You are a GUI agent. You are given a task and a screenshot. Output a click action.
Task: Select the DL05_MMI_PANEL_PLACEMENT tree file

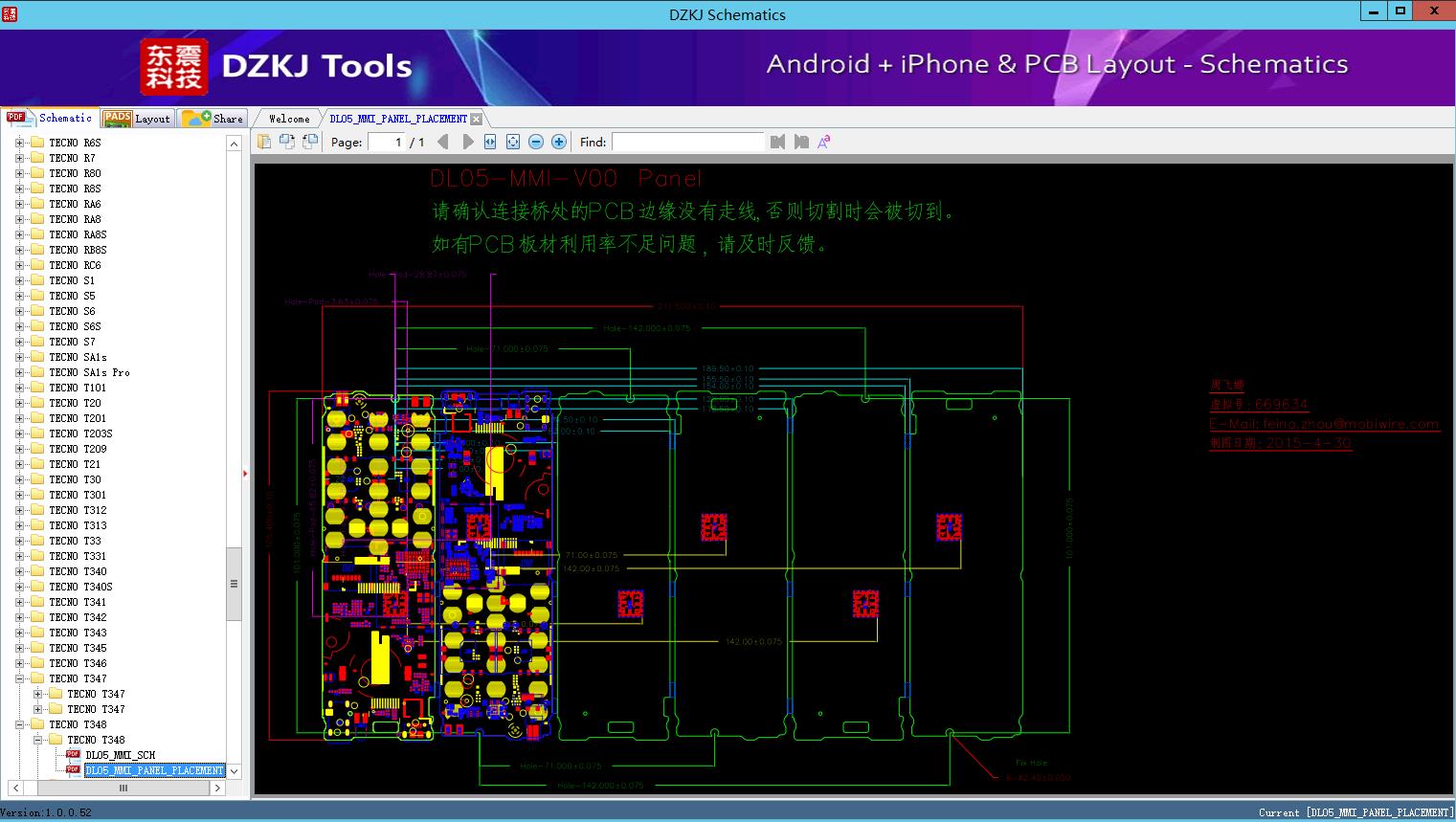(x=154, y=770)
